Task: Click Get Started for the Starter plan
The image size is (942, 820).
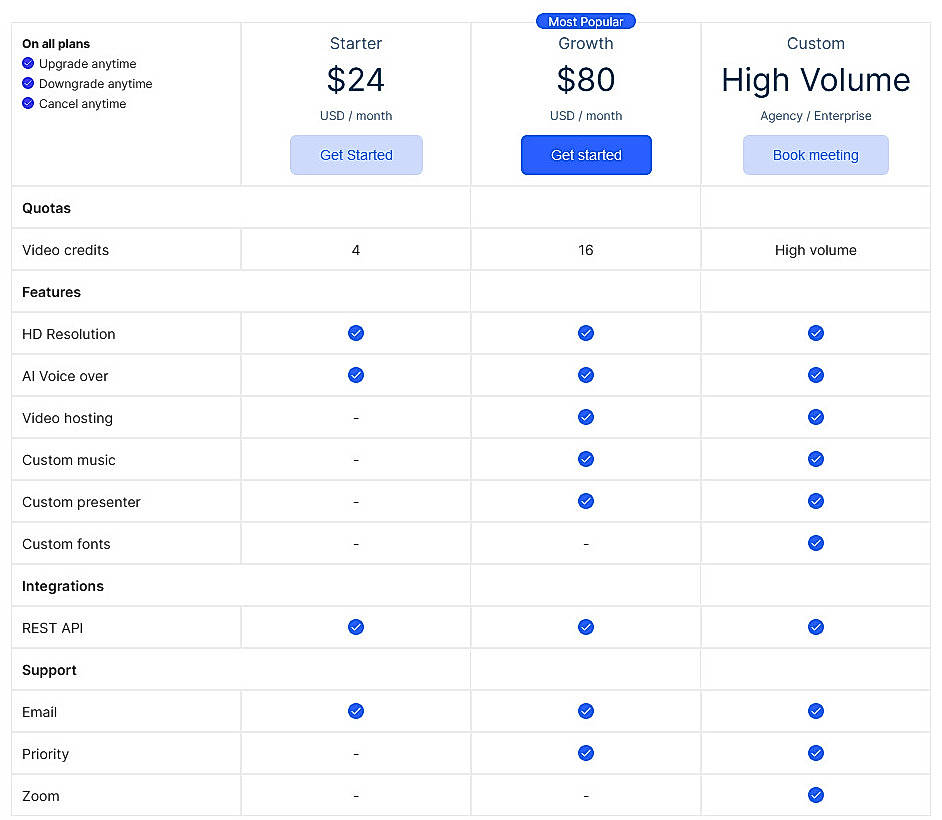Action: pos(356,155)
